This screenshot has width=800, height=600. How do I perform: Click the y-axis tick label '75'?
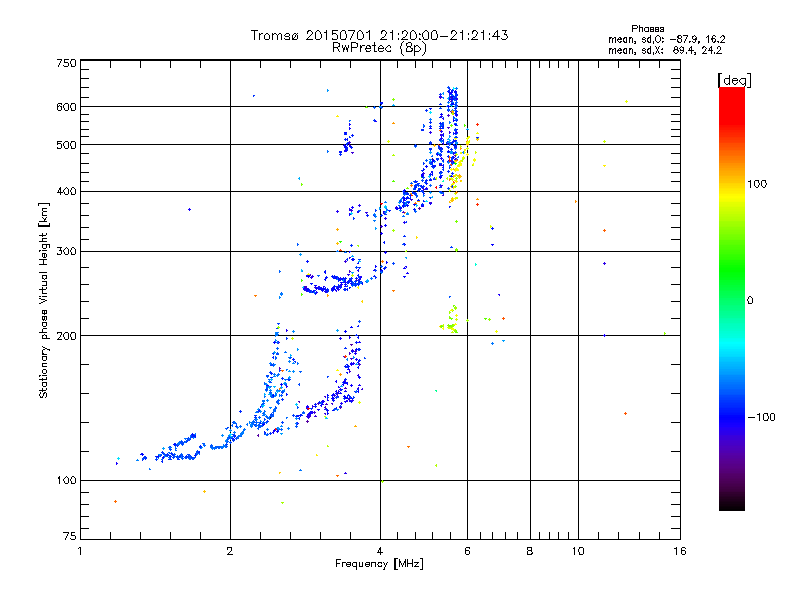tap(70, 536)
